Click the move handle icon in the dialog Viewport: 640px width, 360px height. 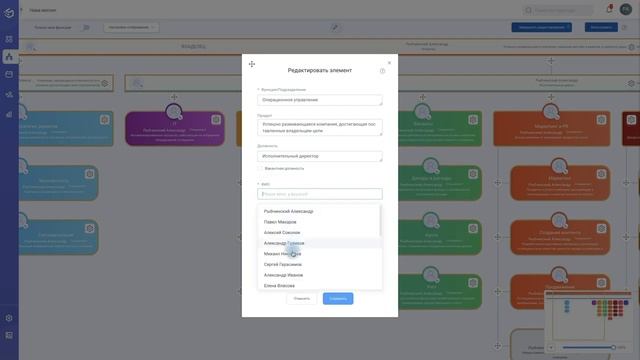pos(252,64)
